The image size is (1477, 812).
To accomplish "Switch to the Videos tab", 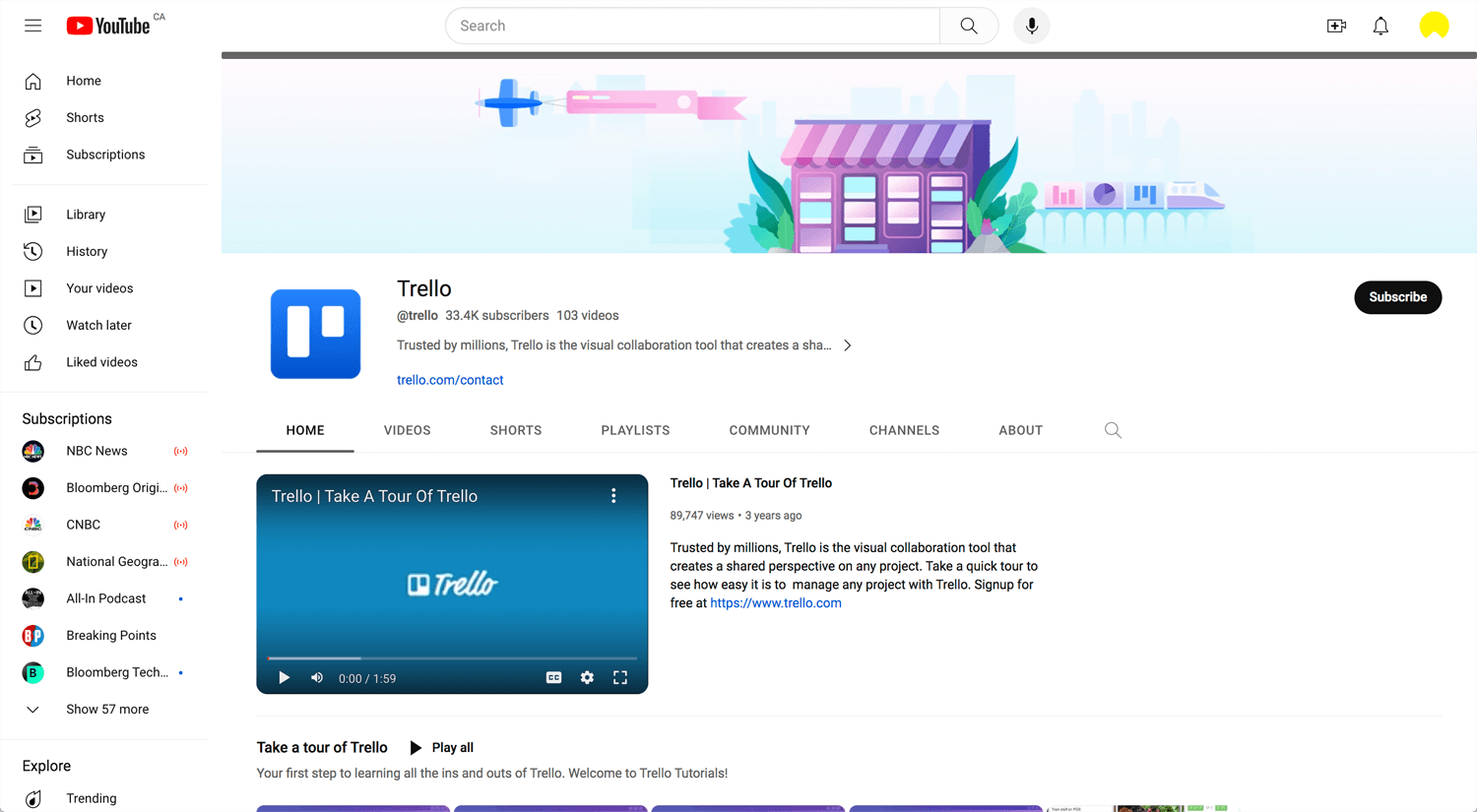I will [408, 430].
